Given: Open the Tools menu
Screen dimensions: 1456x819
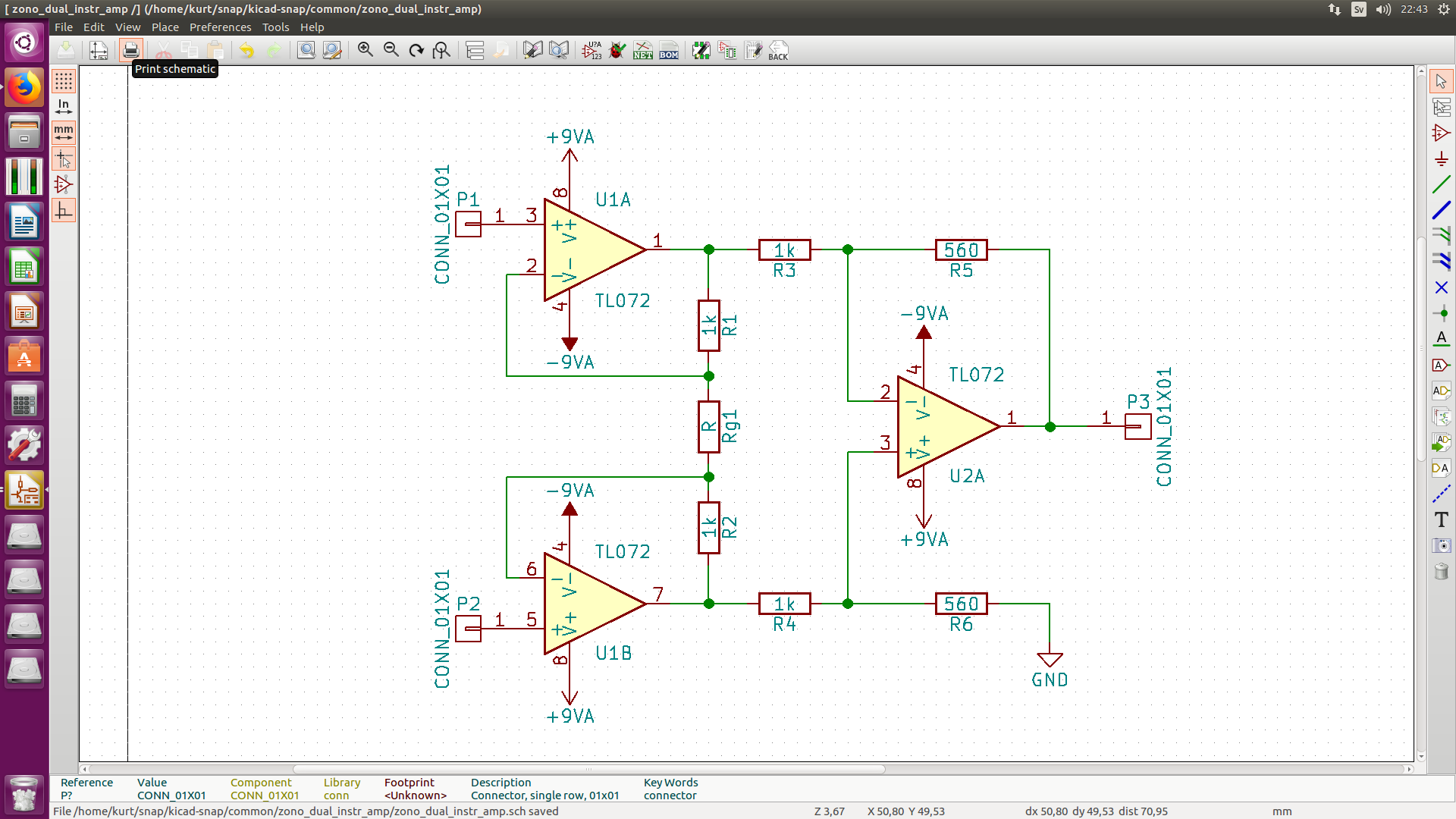Looking at the screenshot, I should click(276, 27).
